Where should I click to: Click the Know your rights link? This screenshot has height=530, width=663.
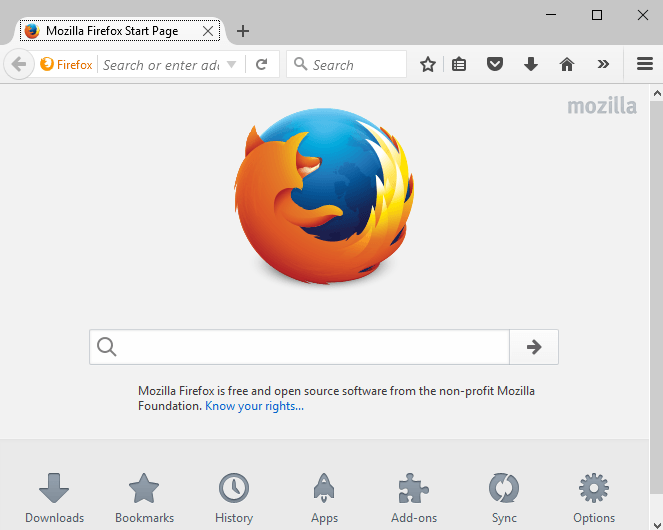(254, 406)
